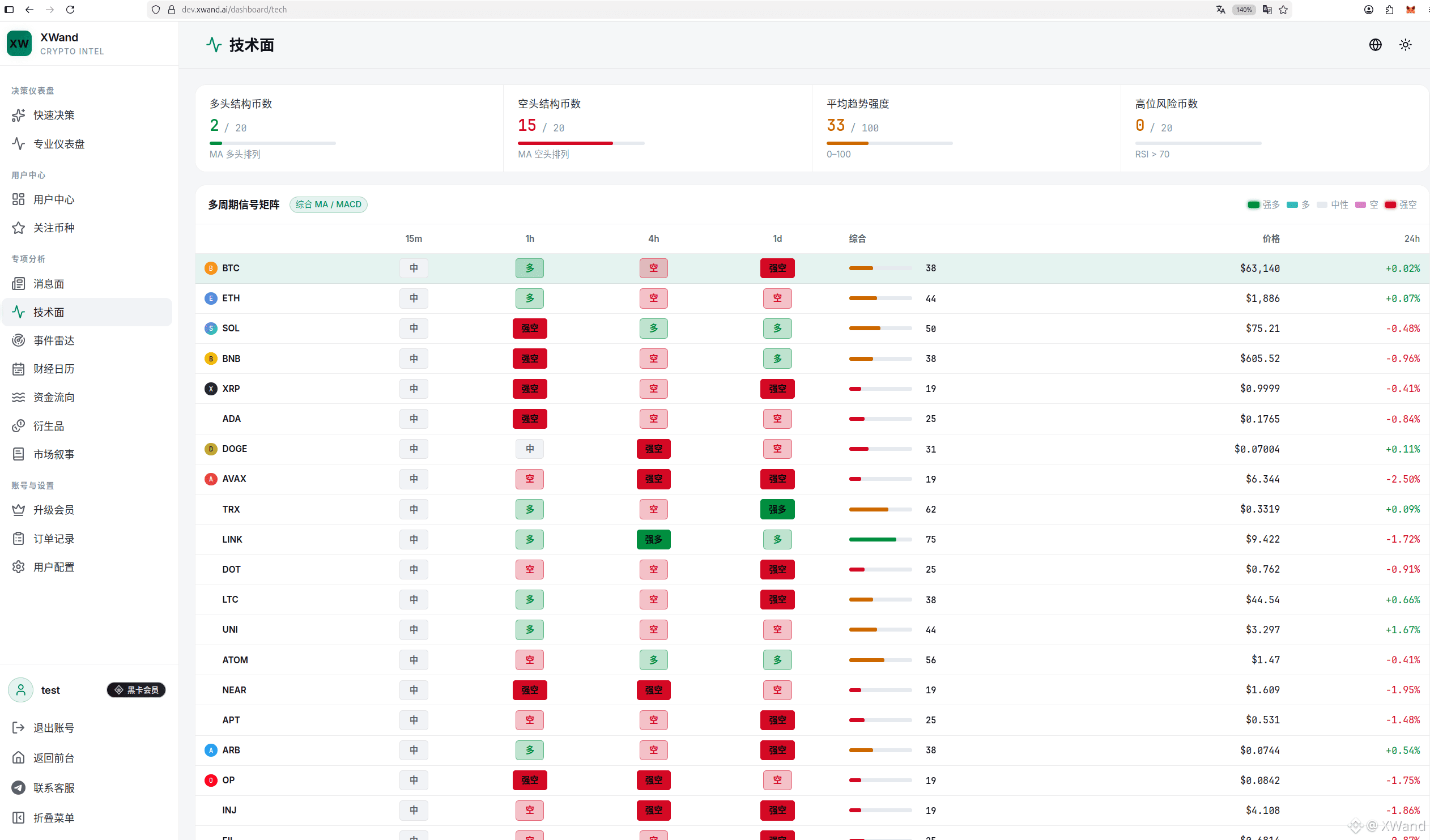Click the 综合 MA / MACD tag
The width and height of the screenshot is (1430, 840).
click(328, 204)
